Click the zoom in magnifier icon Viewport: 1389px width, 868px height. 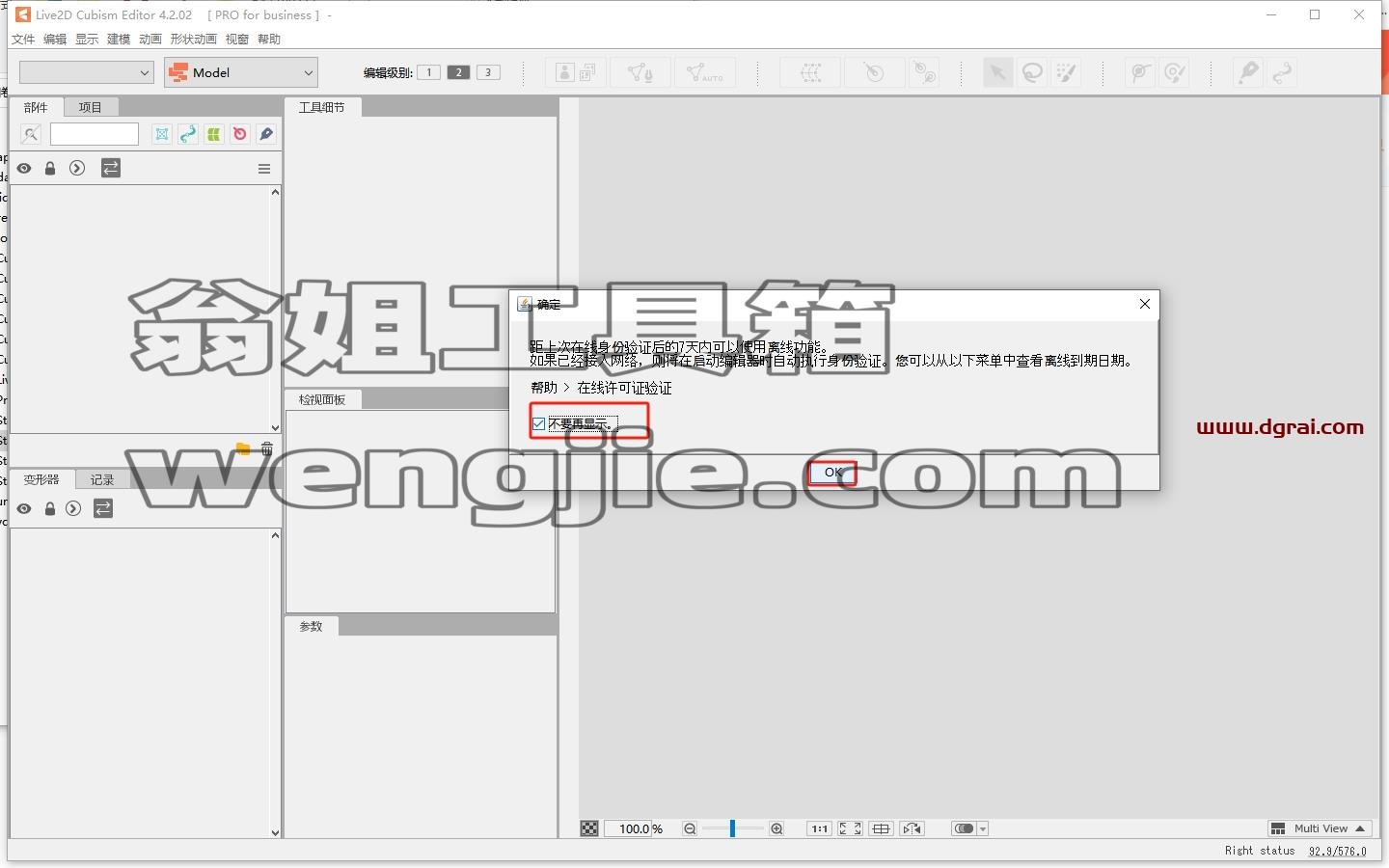coord(776,828)
